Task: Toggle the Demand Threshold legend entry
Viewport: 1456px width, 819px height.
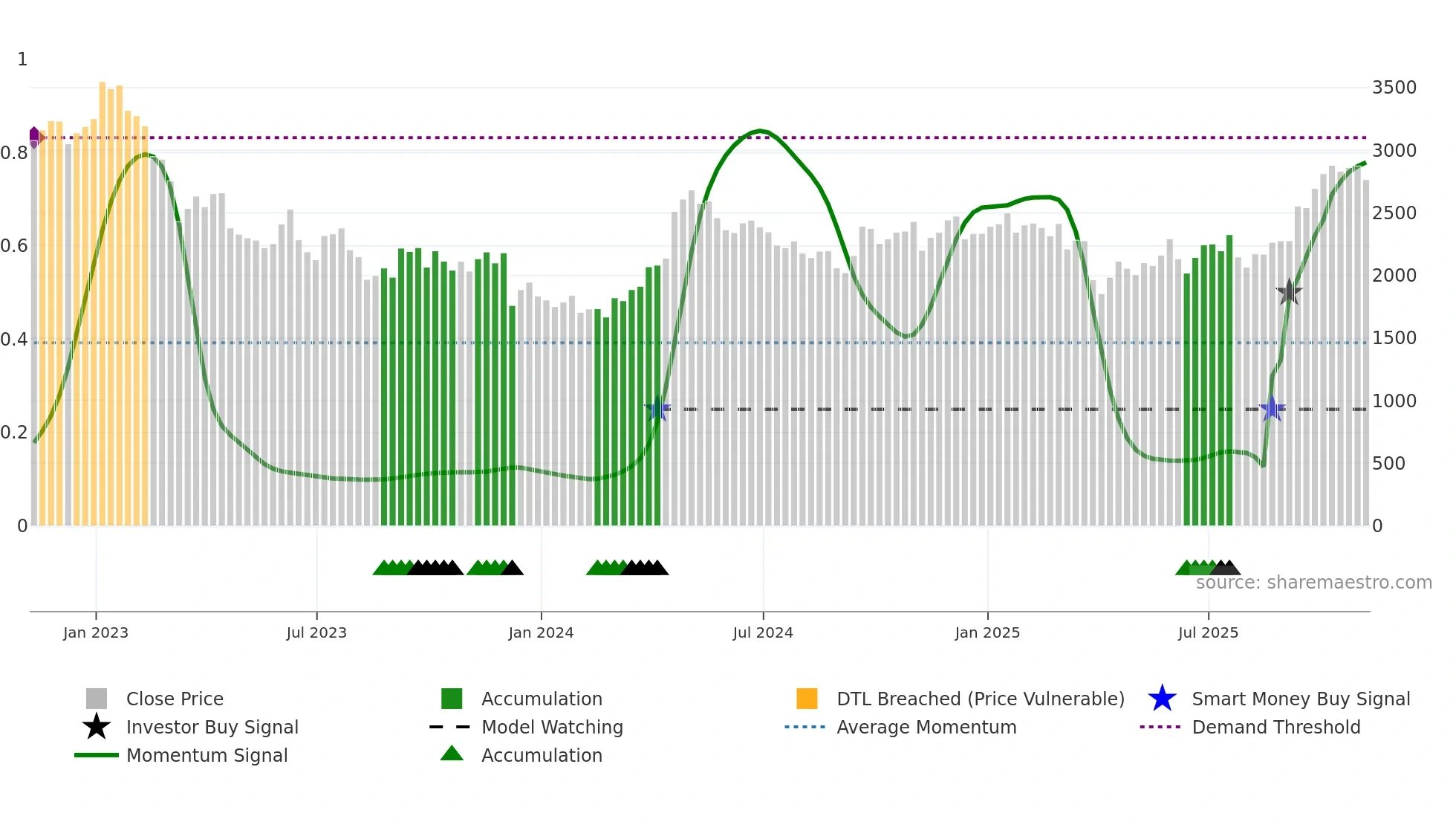Action: (1275, 727)
